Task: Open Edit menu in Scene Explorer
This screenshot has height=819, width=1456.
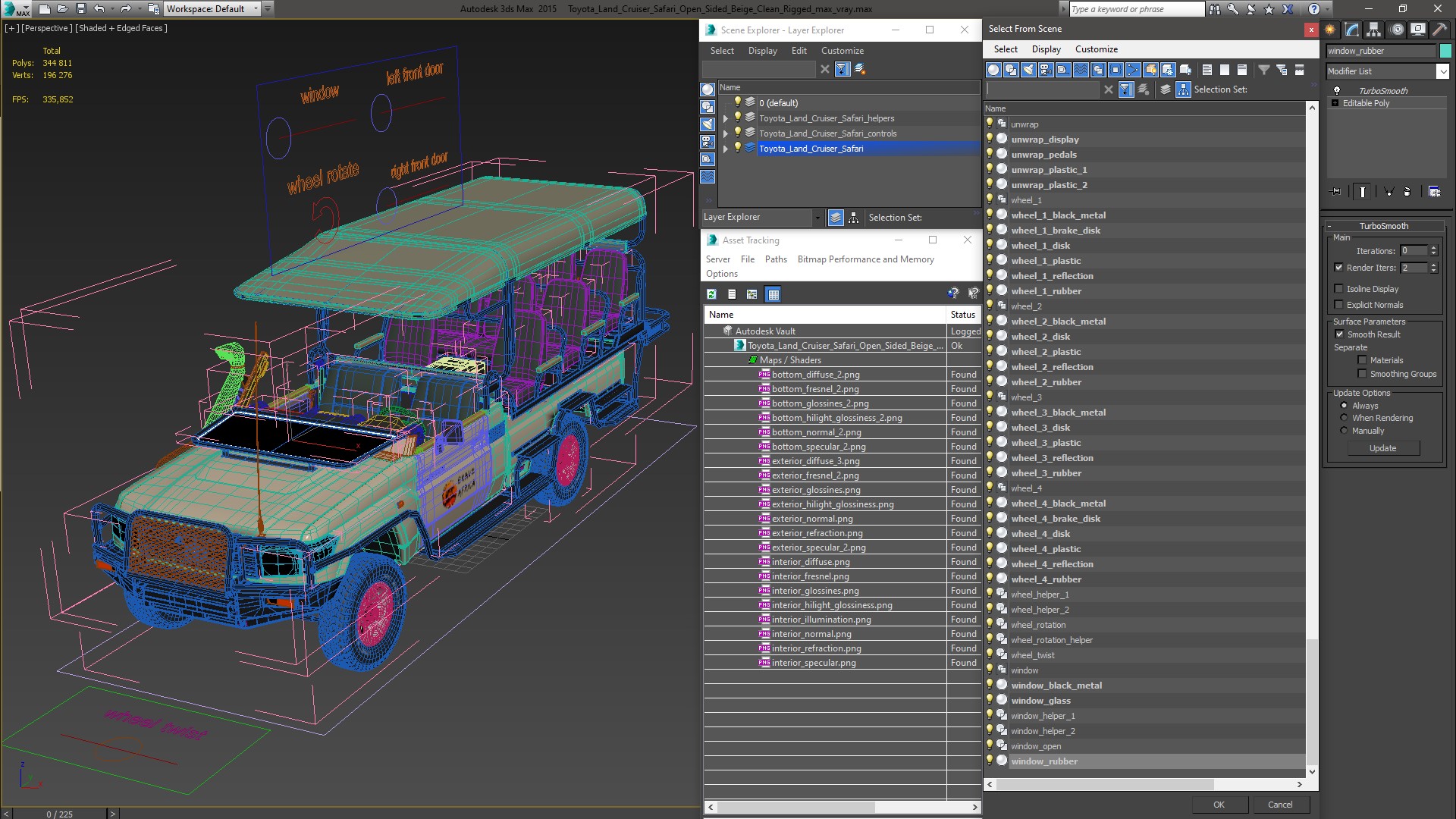Action: tap(799, 51)
